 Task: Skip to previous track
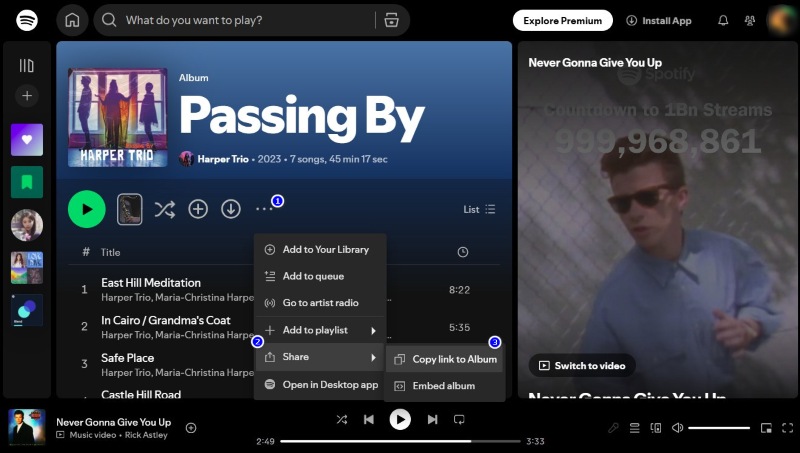[x=368, y=419]
